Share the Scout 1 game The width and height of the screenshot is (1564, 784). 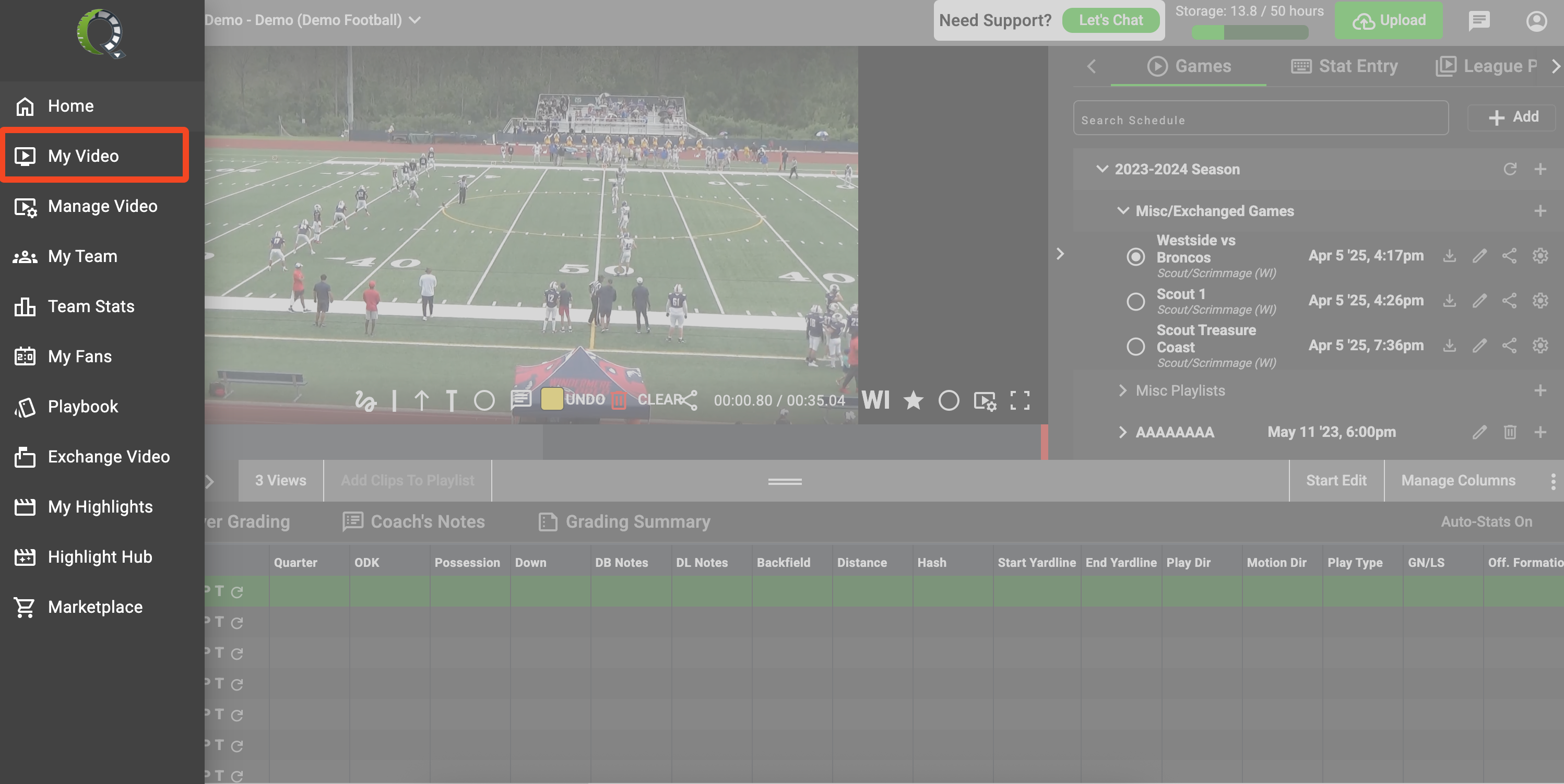coord(1509,301)
